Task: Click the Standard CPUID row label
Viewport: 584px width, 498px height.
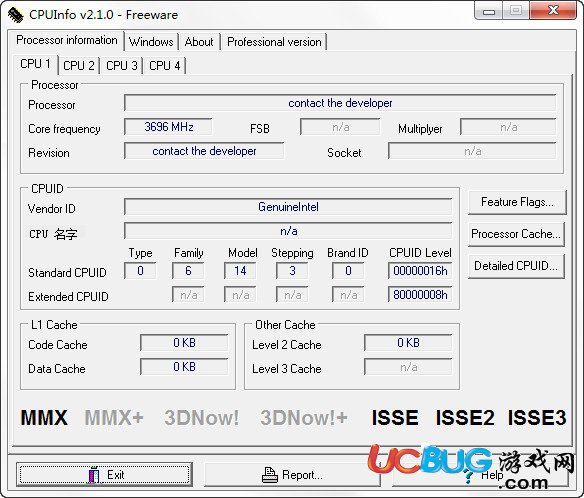Action: pos(67,273)
